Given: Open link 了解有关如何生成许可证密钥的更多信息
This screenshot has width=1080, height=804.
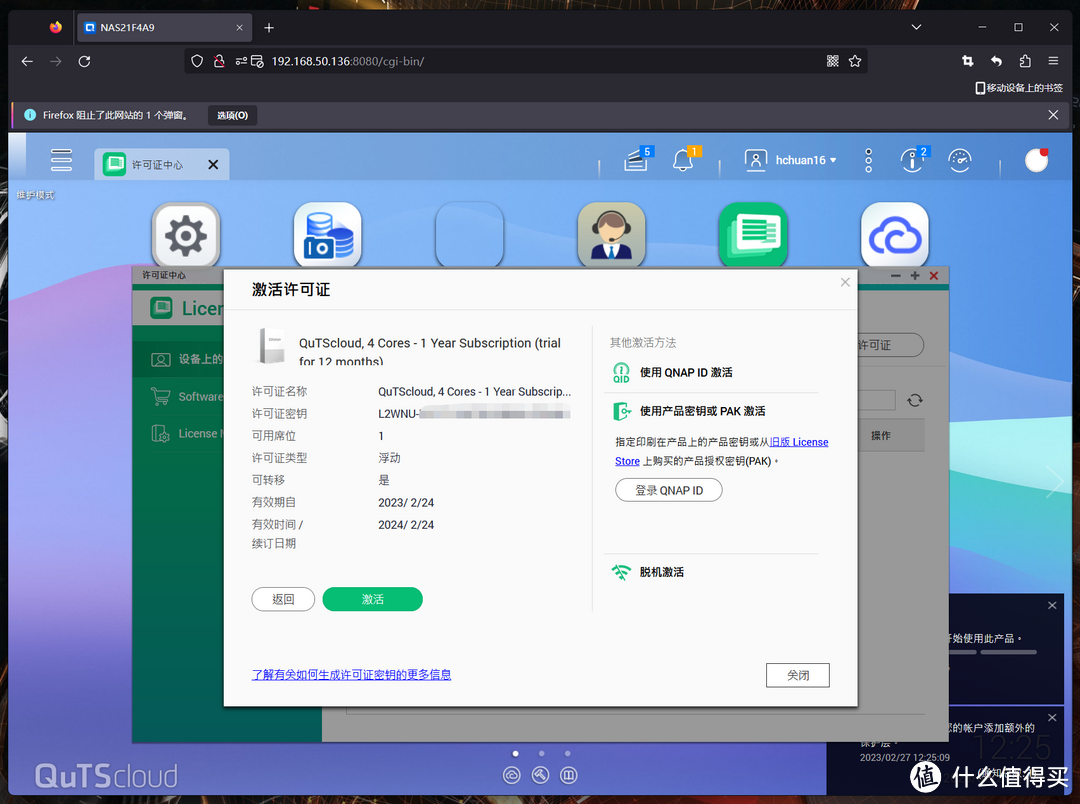Looking at the screenshot, I should point(351,674).
